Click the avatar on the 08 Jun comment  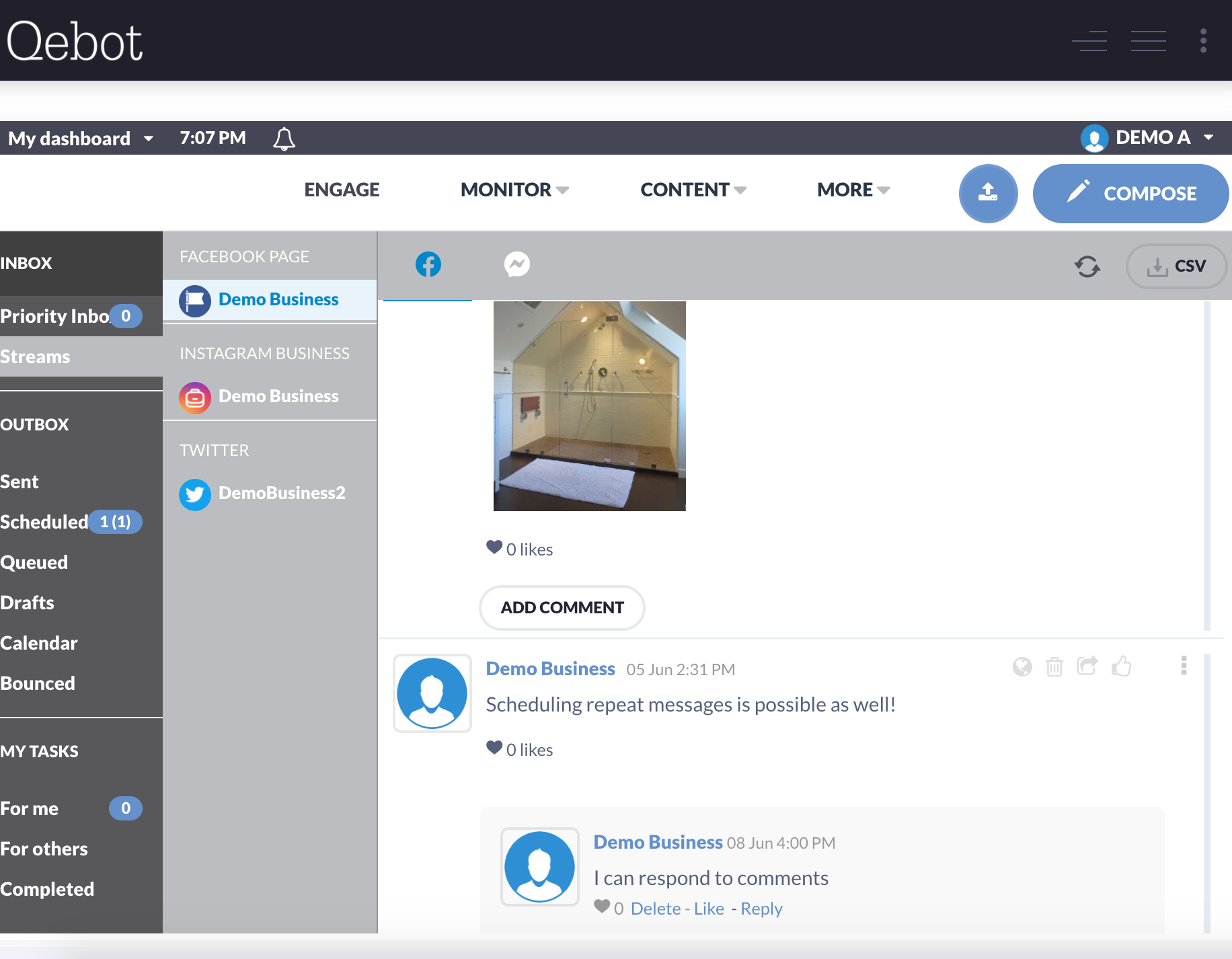540,867
